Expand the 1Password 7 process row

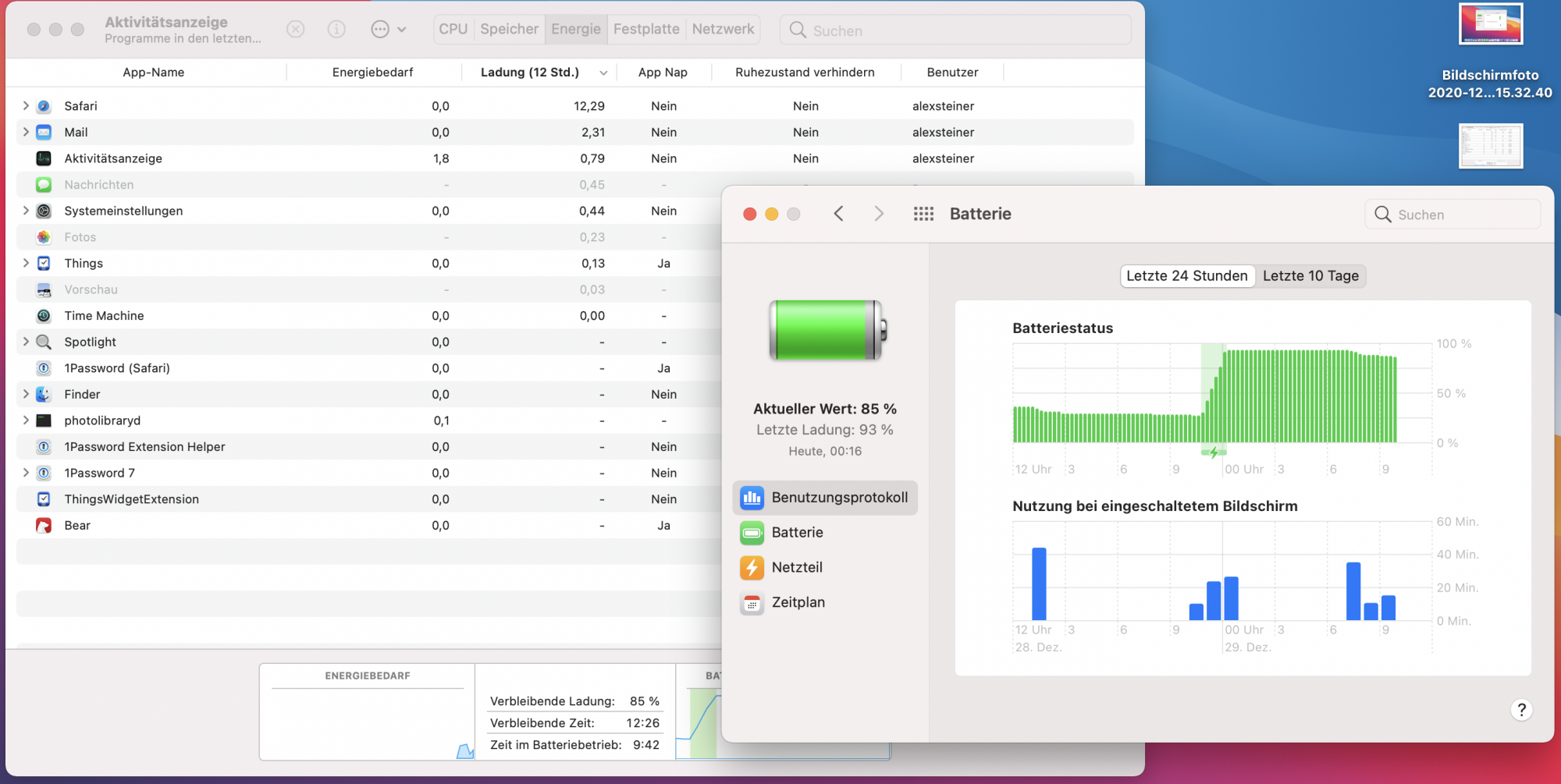(x=26, y=473)
